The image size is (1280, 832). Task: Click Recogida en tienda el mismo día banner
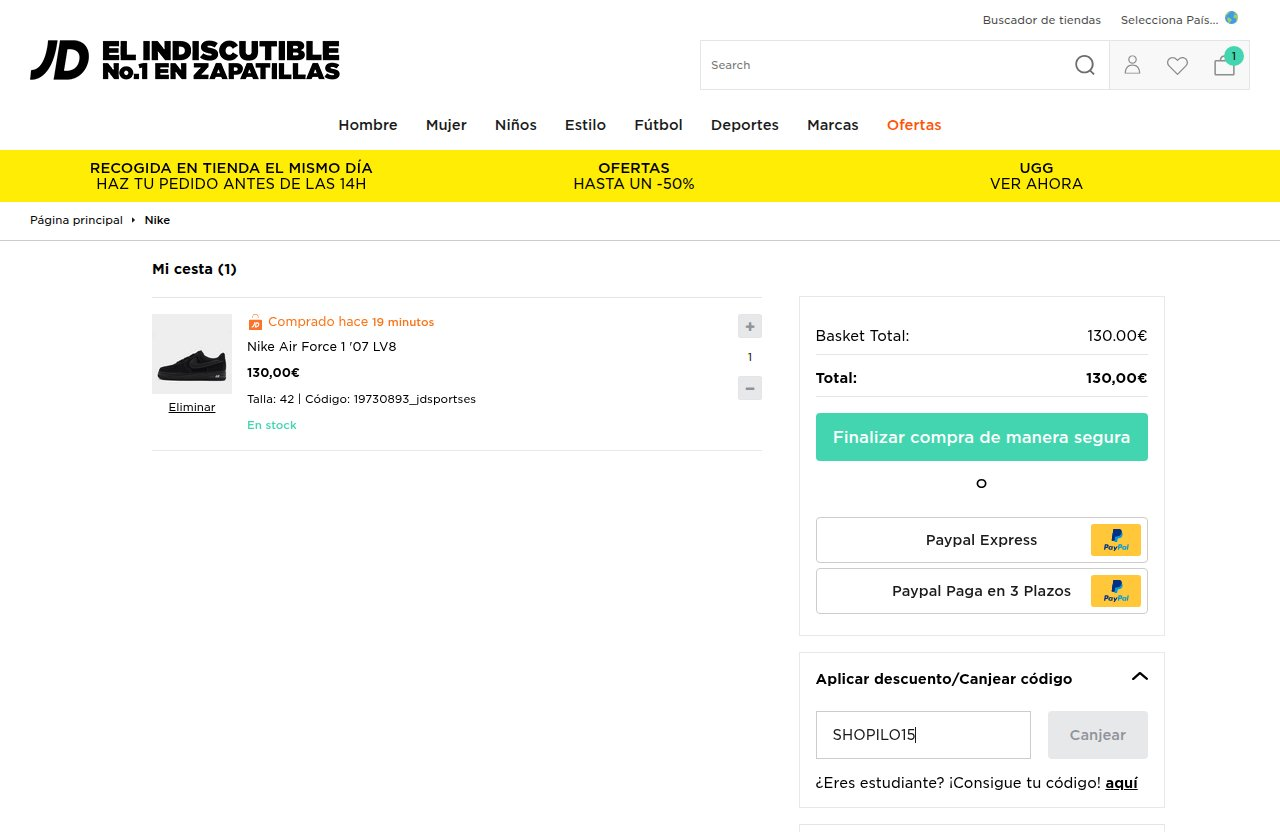[231, 176]
